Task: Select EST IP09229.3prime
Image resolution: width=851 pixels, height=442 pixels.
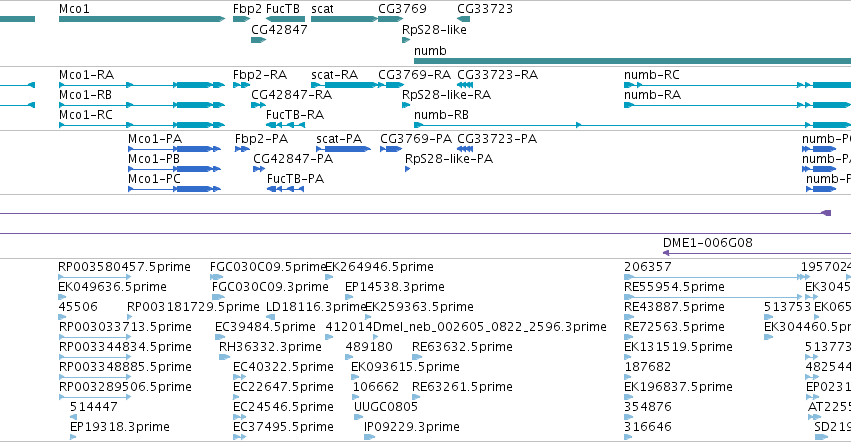Action: point(370,437)
